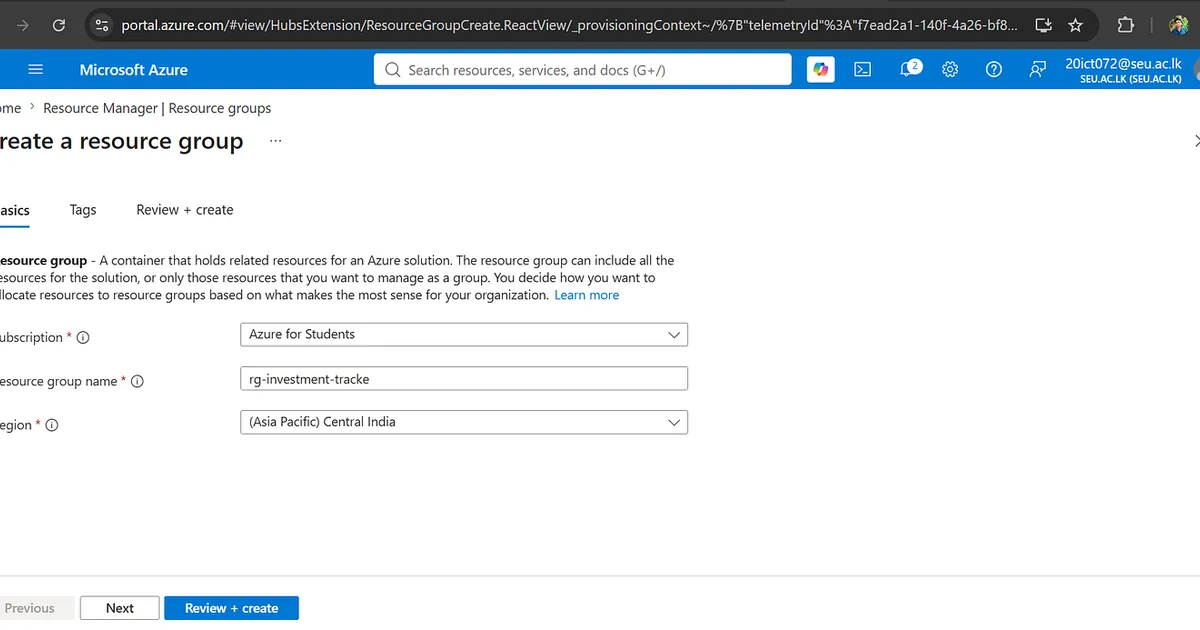Reload the page in the browser
1200x630 pixels.
[x=59, y=25]
